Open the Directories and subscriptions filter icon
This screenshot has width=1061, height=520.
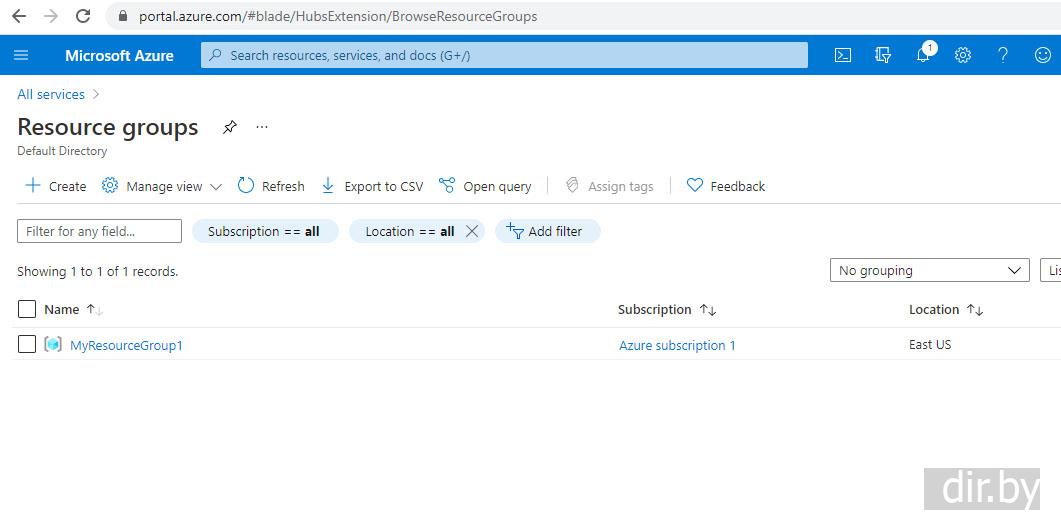pos(882,56)
